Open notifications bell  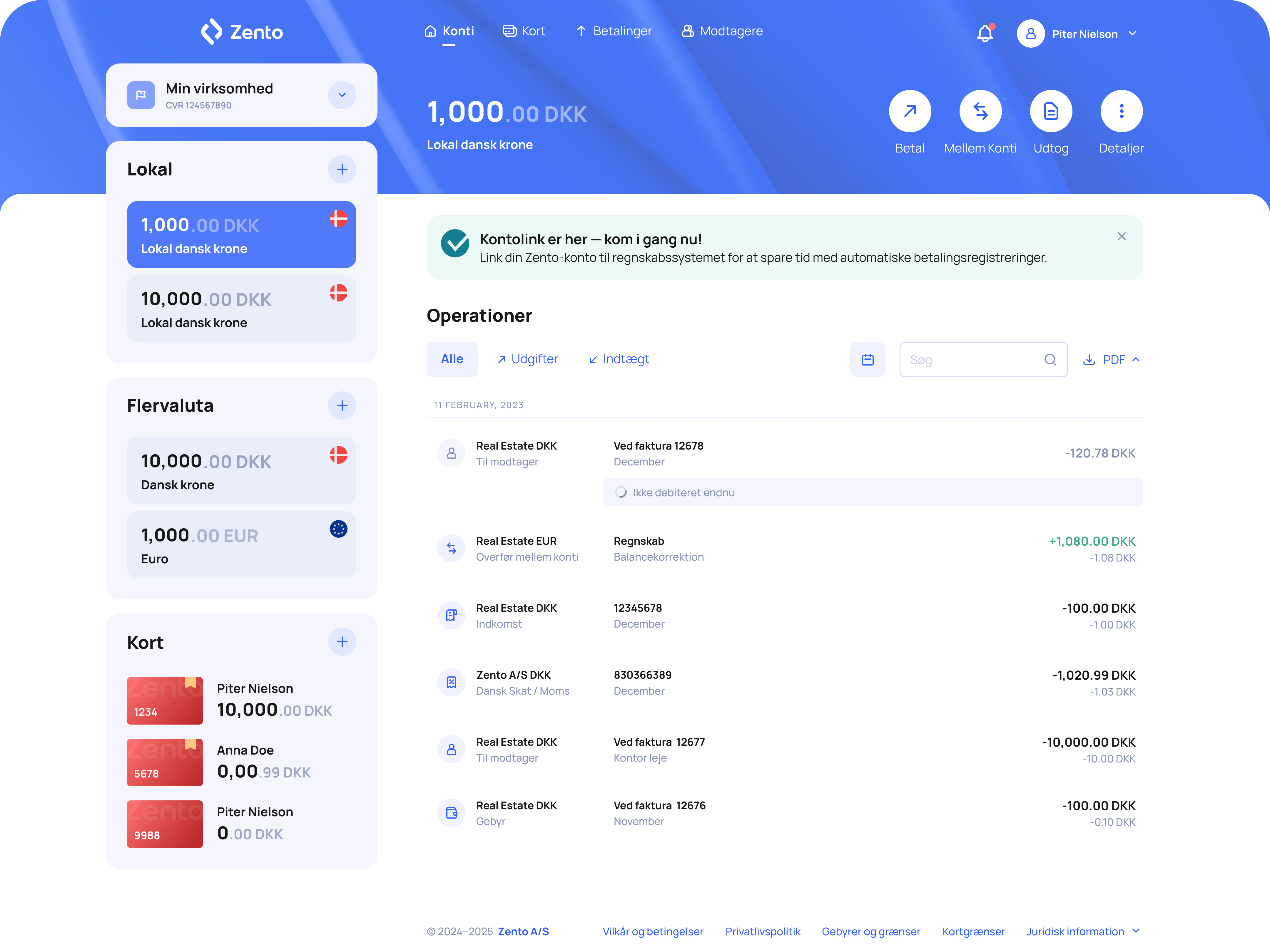point(985,33)
